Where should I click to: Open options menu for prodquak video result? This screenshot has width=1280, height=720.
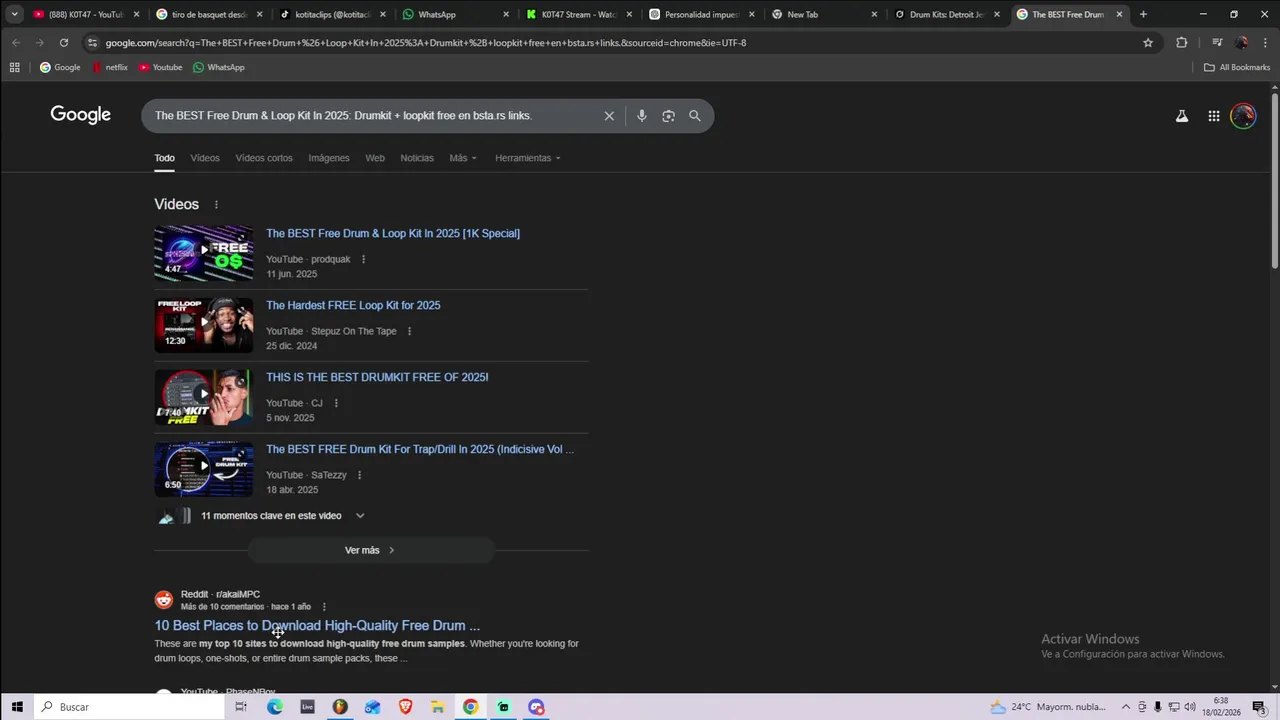click(x=363, y=260)
